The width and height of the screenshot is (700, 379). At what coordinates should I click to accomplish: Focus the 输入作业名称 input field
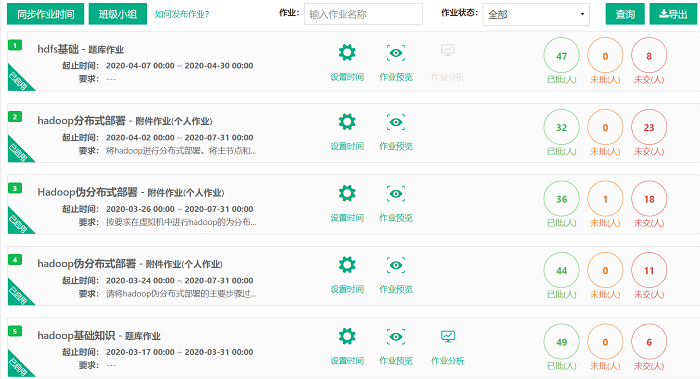(x=363, y=14)
